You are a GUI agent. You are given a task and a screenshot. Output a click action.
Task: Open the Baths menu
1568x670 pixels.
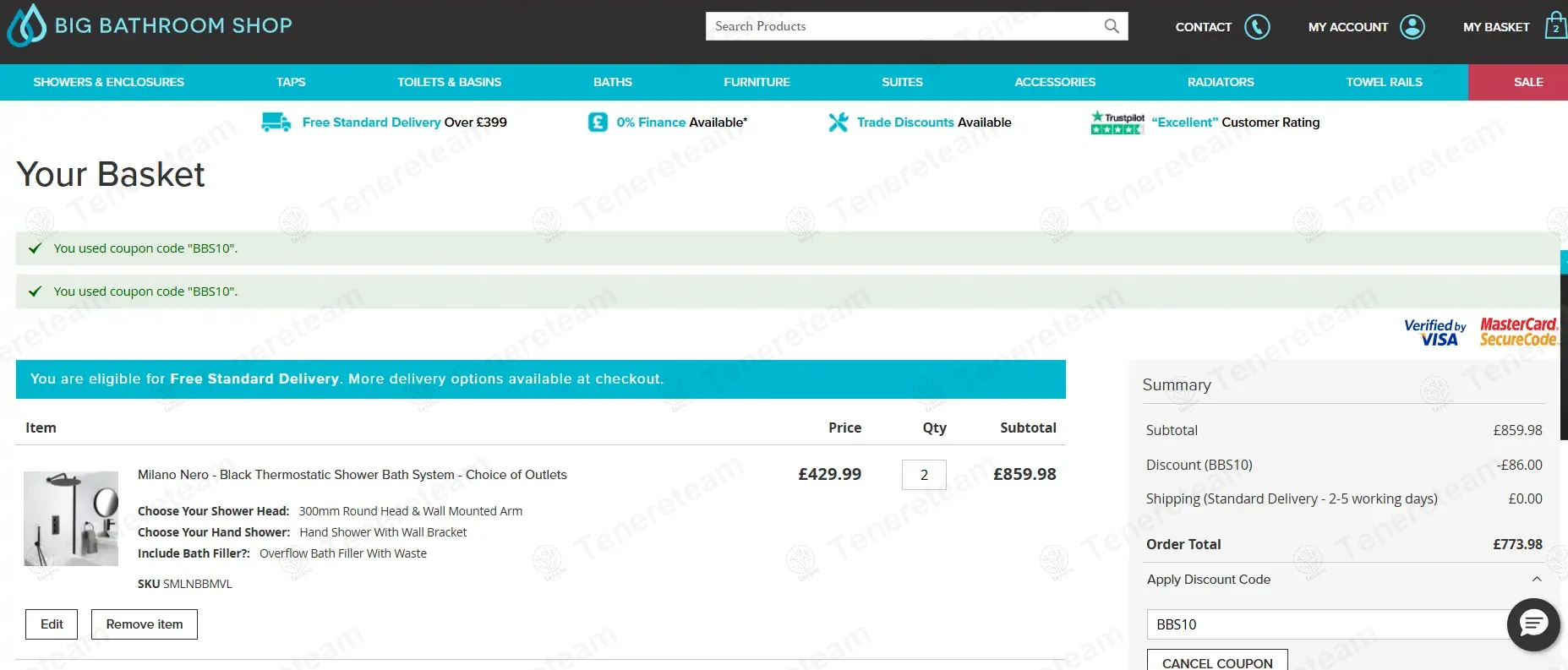pos(612,82)
